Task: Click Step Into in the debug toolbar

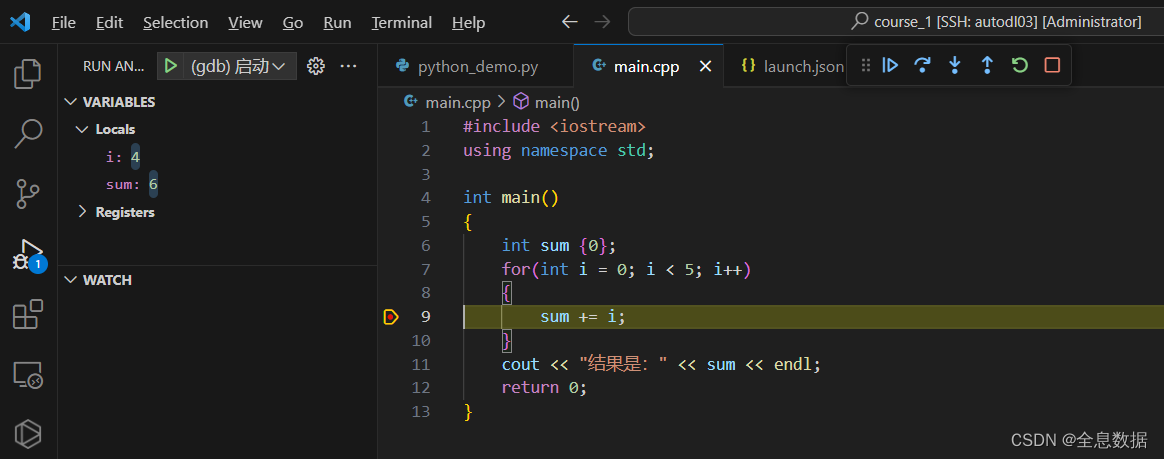Action: pos(955,65)
